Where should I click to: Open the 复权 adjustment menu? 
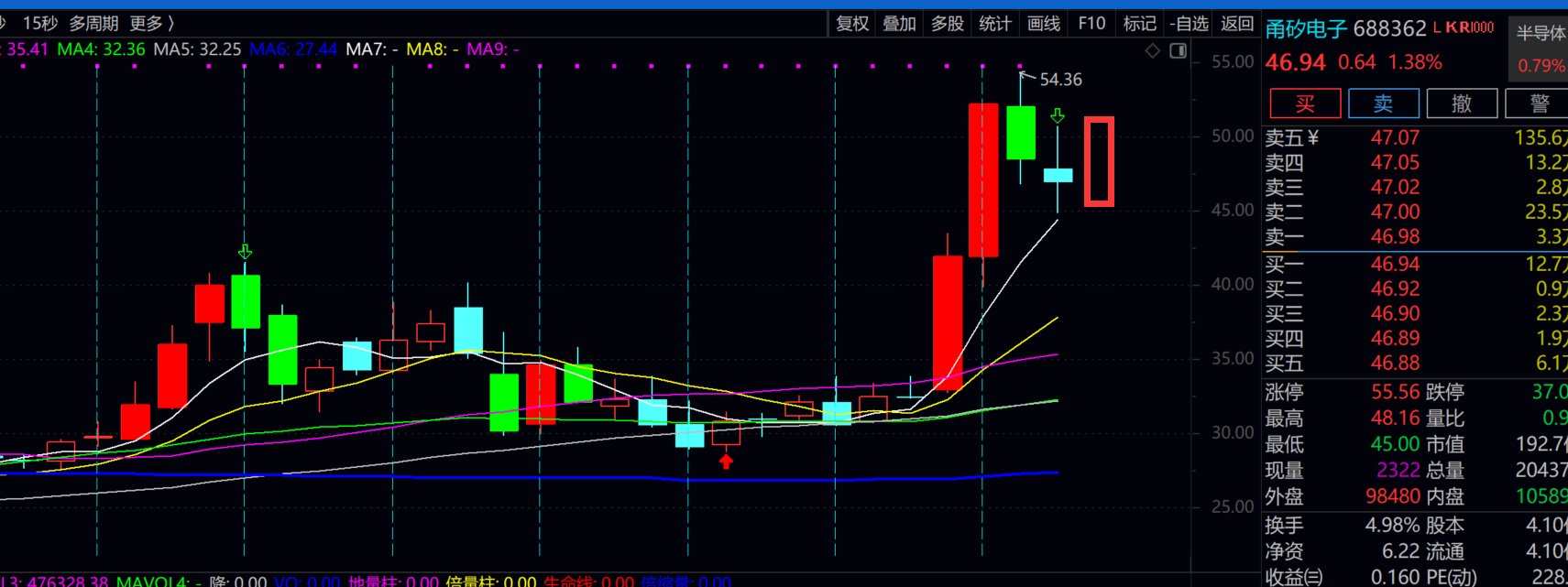point(852,24)
